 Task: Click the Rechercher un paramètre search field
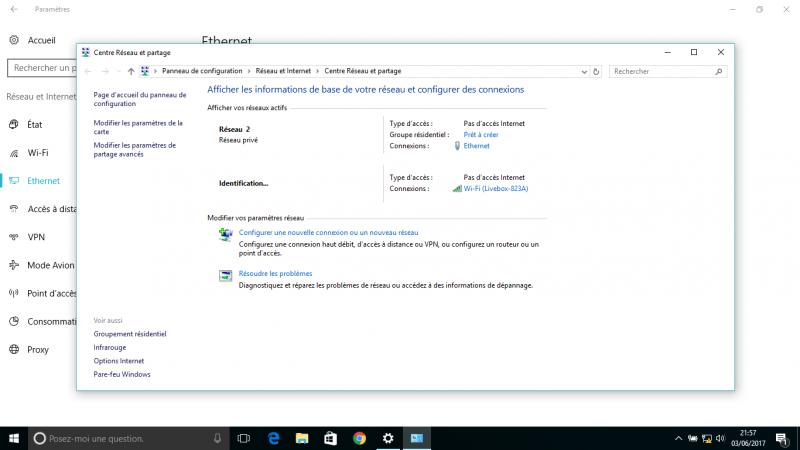[x=42, y=68]
